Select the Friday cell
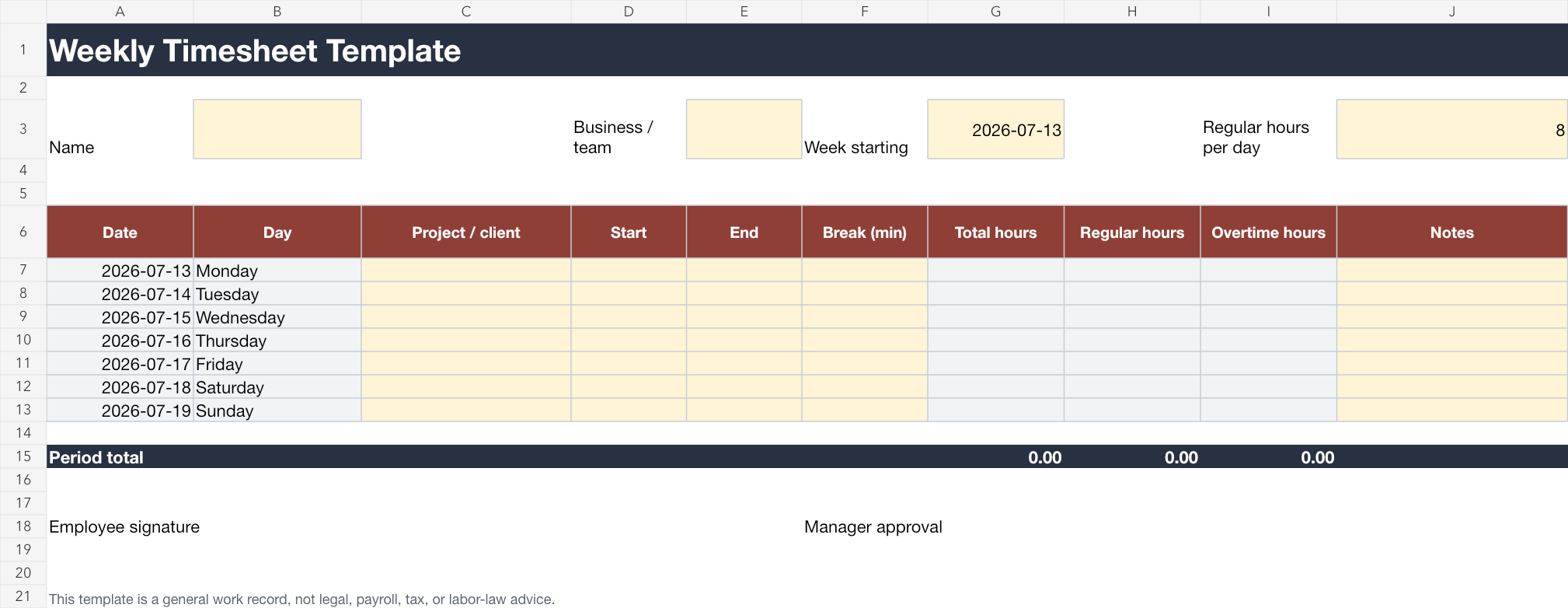1568x608 pixels. click(x=277, y=364)
